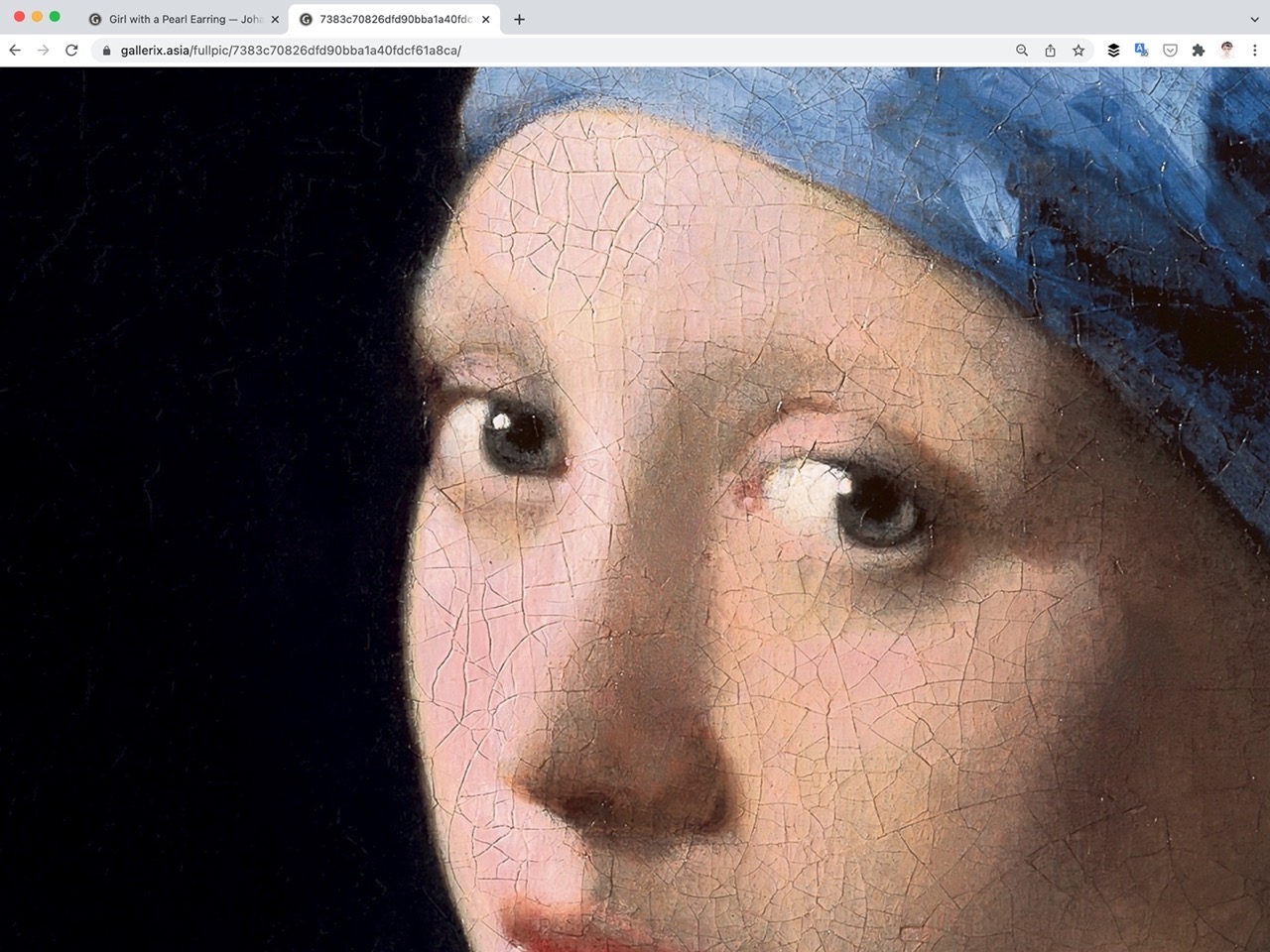Open the layers stack extension icon
The image size is (1270, 952).
1113,51
